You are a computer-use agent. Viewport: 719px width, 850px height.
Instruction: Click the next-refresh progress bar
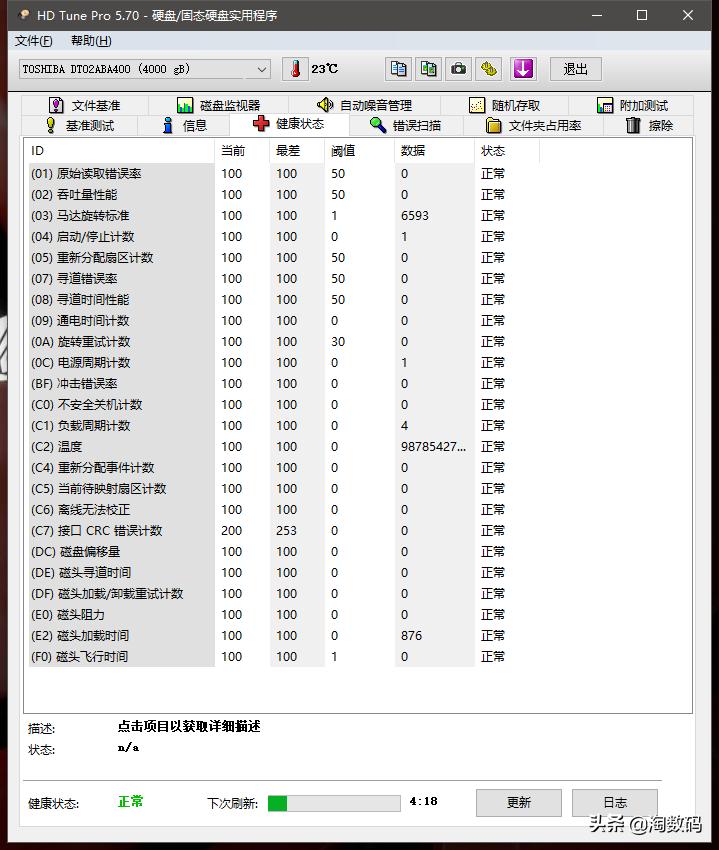pyautogui.click(x=334, y=803)
